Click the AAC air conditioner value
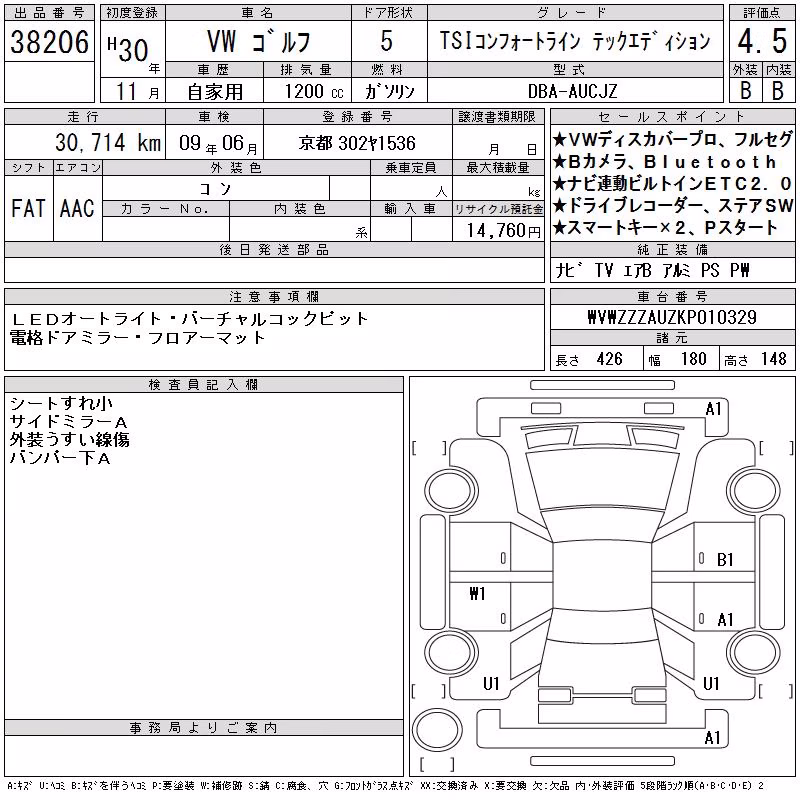 point(77,208)
